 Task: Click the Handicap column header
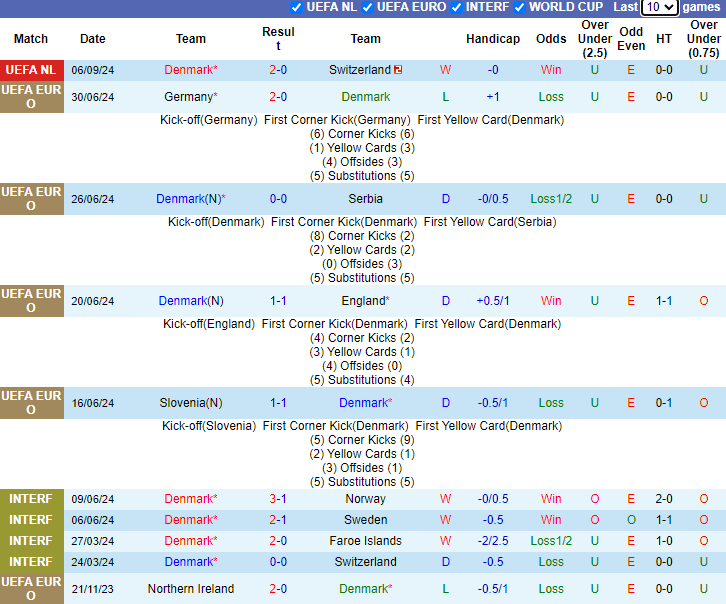pyautogui.click(x=493, y=39)
